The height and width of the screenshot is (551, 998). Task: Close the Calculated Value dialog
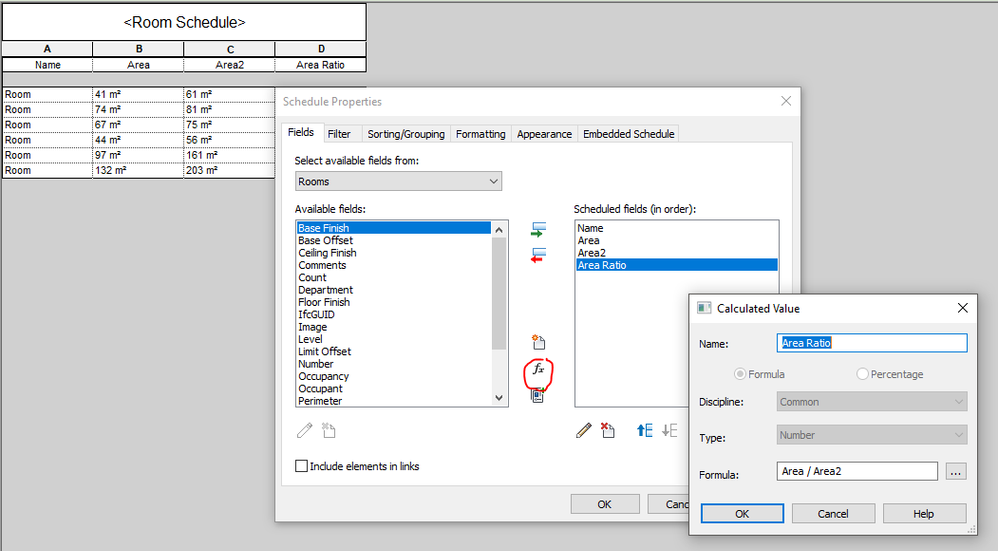point(962,308)
